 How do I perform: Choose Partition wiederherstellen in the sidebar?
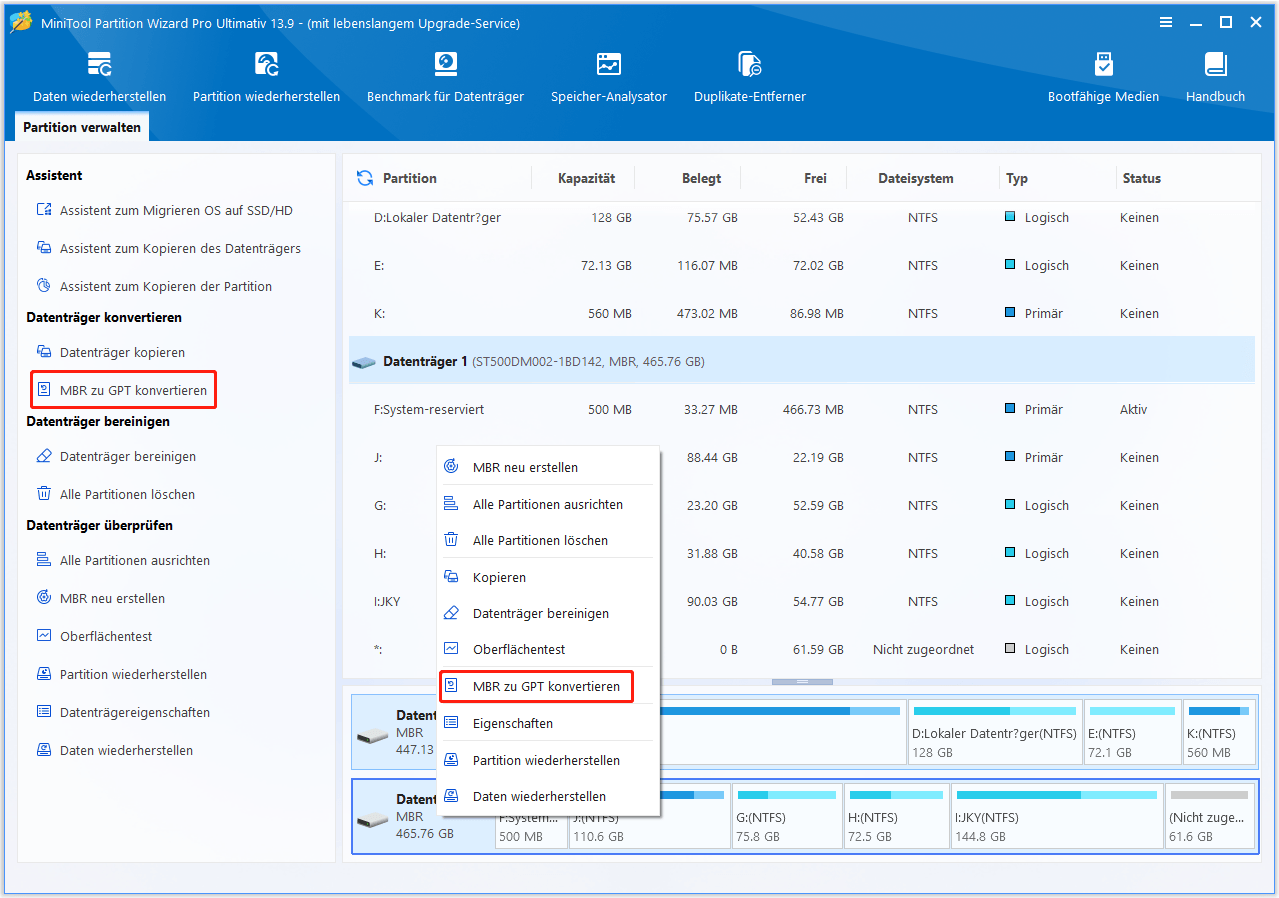pos(121,675)
